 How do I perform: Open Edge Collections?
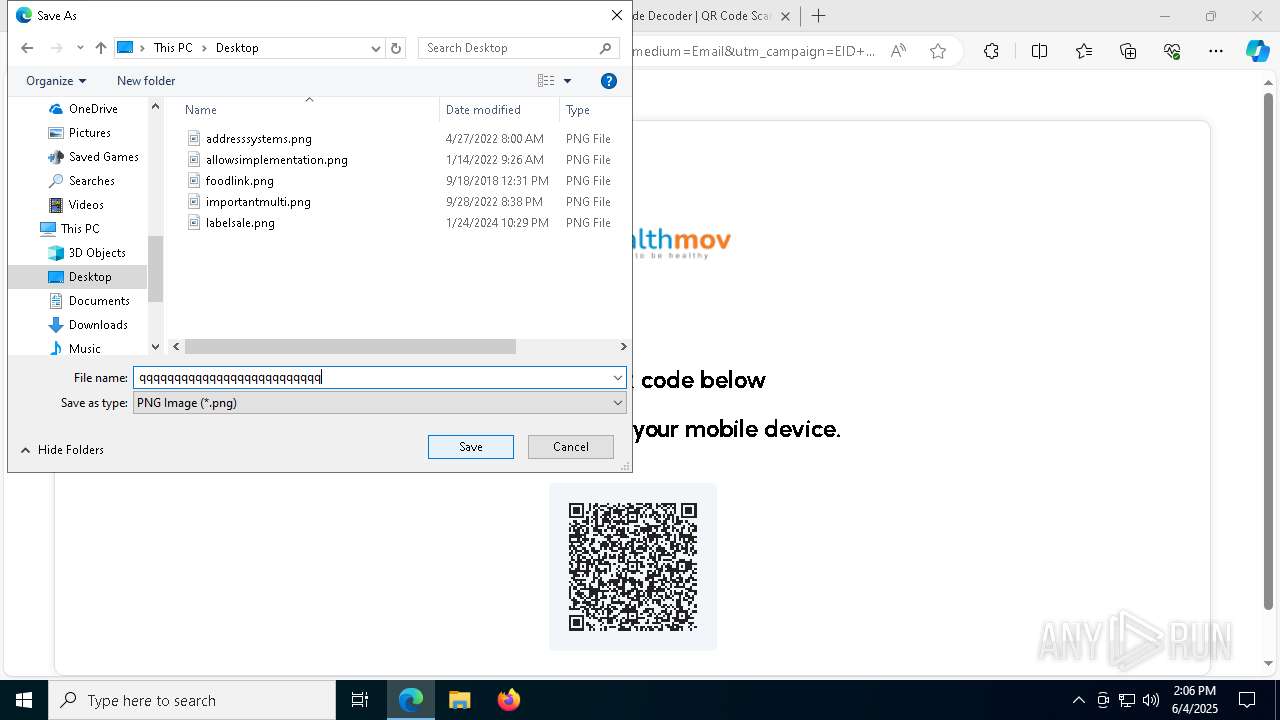[1128, 51]
